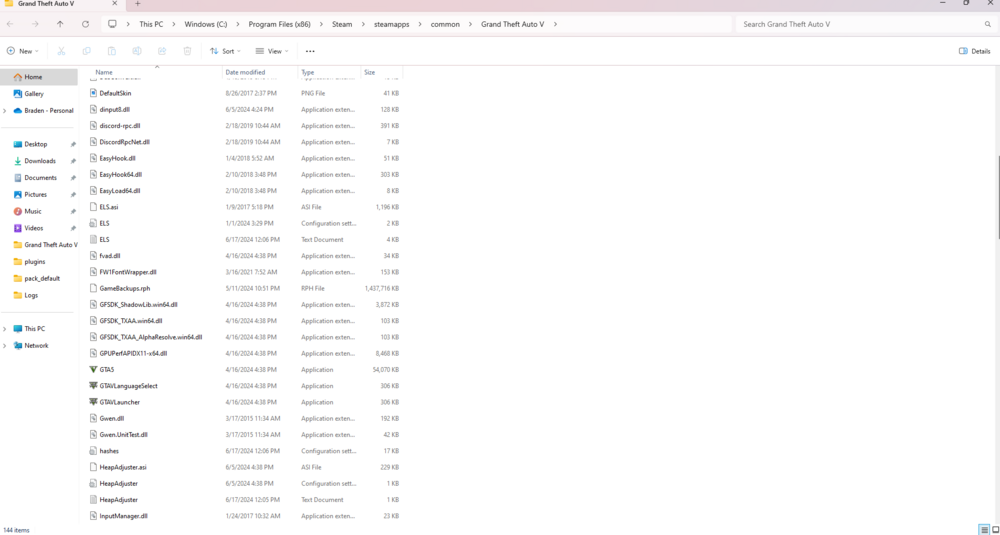Image resolution: width=1000 pixels, height=535 pixels.
Task: Click the Share toolbar icon
Action: pos(162,51)
